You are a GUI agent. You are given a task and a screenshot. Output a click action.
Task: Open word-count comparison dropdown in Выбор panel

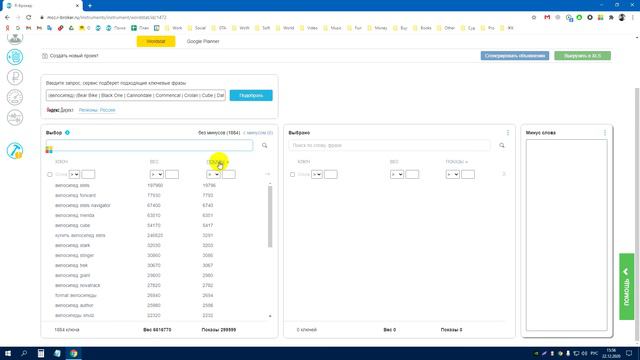(x=74, y=175)
